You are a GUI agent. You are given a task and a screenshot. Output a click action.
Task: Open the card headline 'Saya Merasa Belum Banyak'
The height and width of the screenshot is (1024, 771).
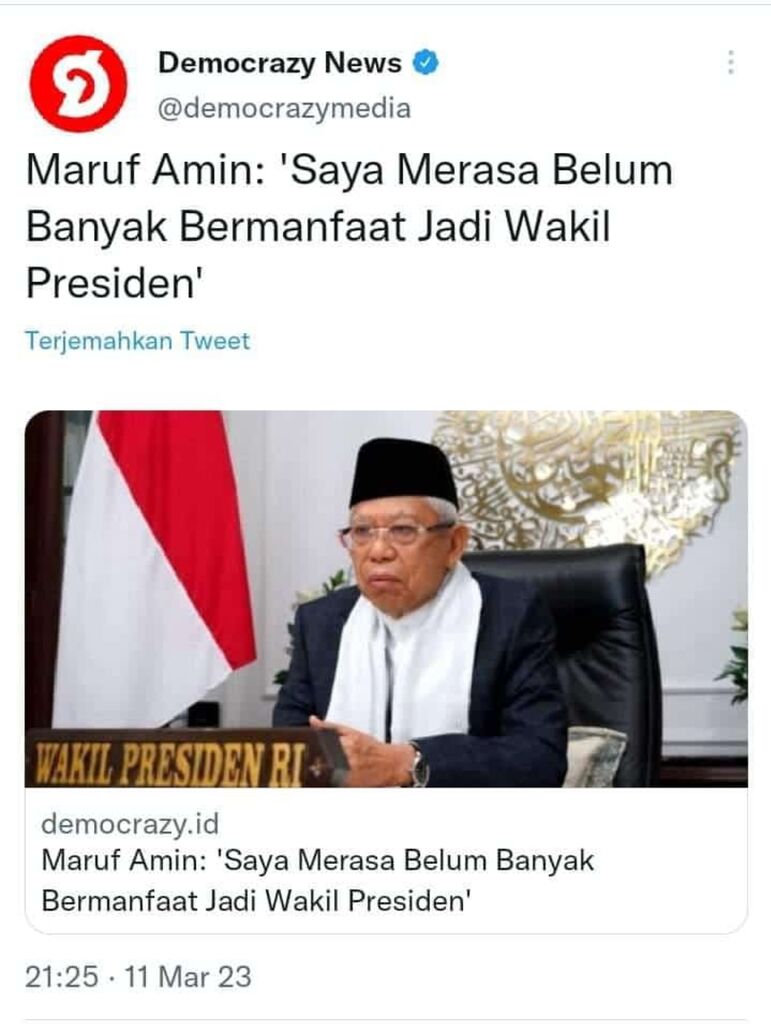coord(318,880)
